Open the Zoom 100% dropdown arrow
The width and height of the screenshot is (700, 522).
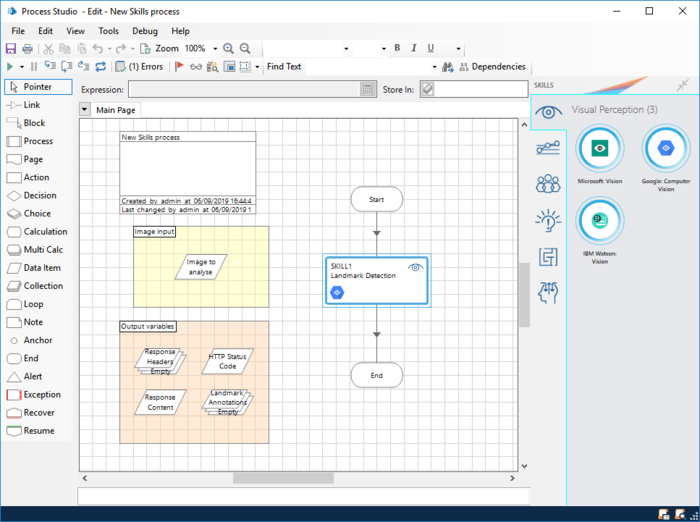[x=215, y=48]
